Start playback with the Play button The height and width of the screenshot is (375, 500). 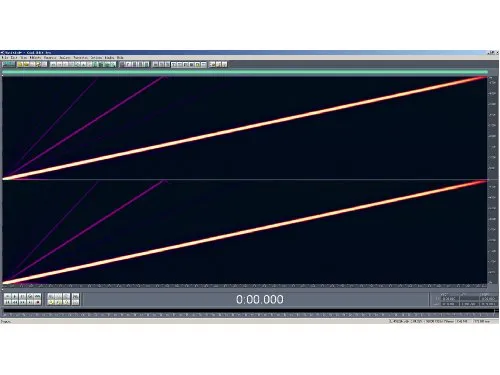tap(15, 296)
